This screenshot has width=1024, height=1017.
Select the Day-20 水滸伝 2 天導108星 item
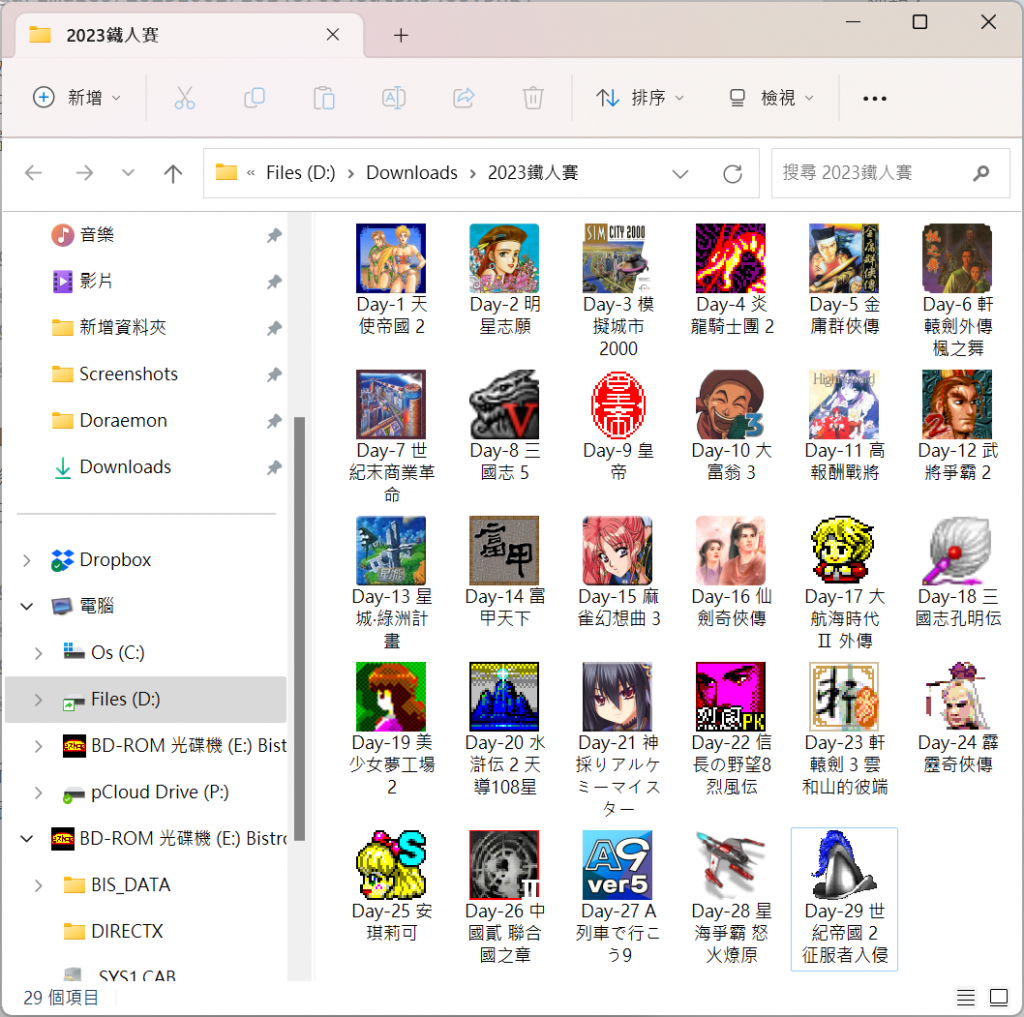click(504, 729)
